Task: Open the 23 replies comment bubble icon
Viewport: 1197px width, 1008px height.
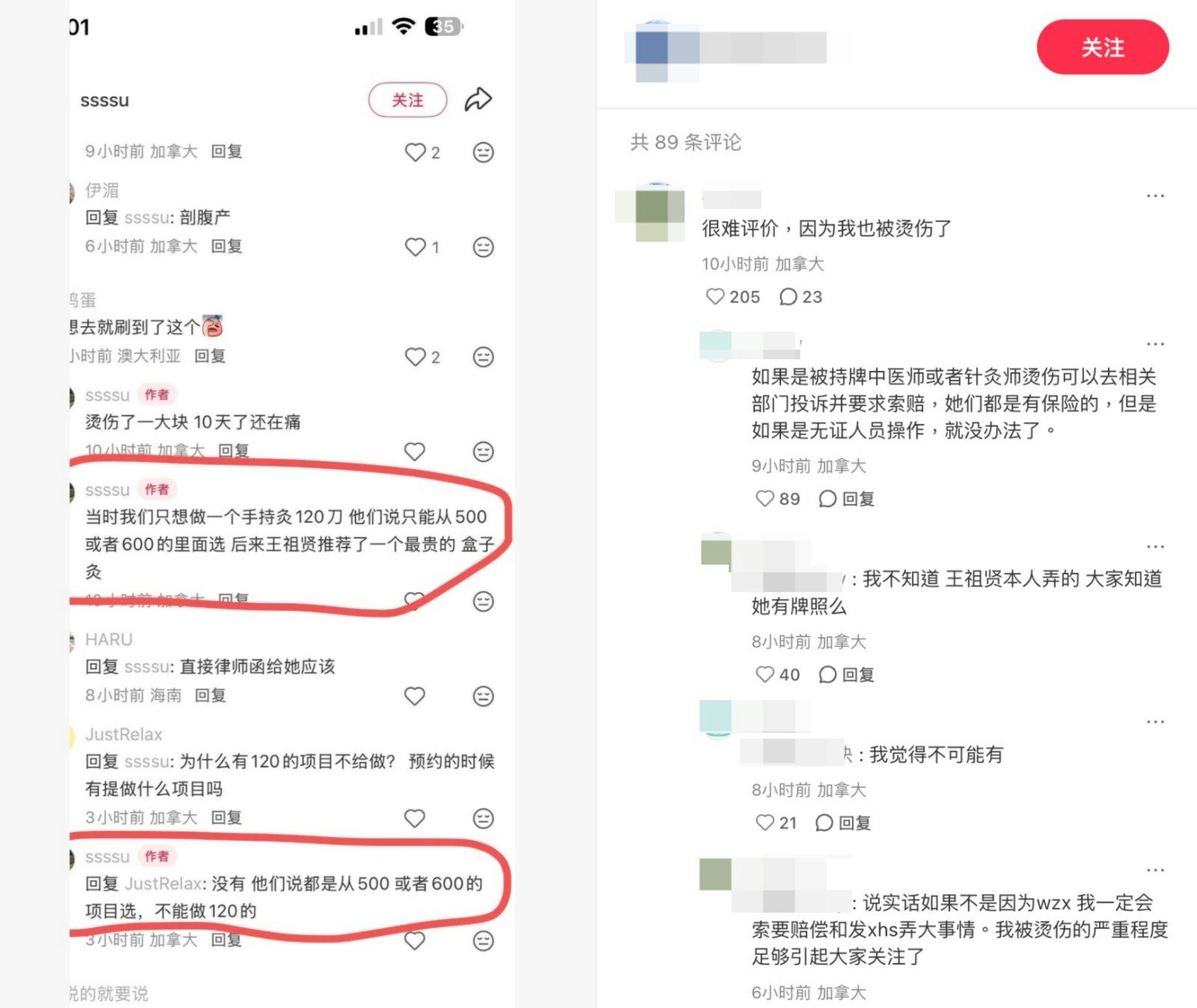Action: pos(788,297)
